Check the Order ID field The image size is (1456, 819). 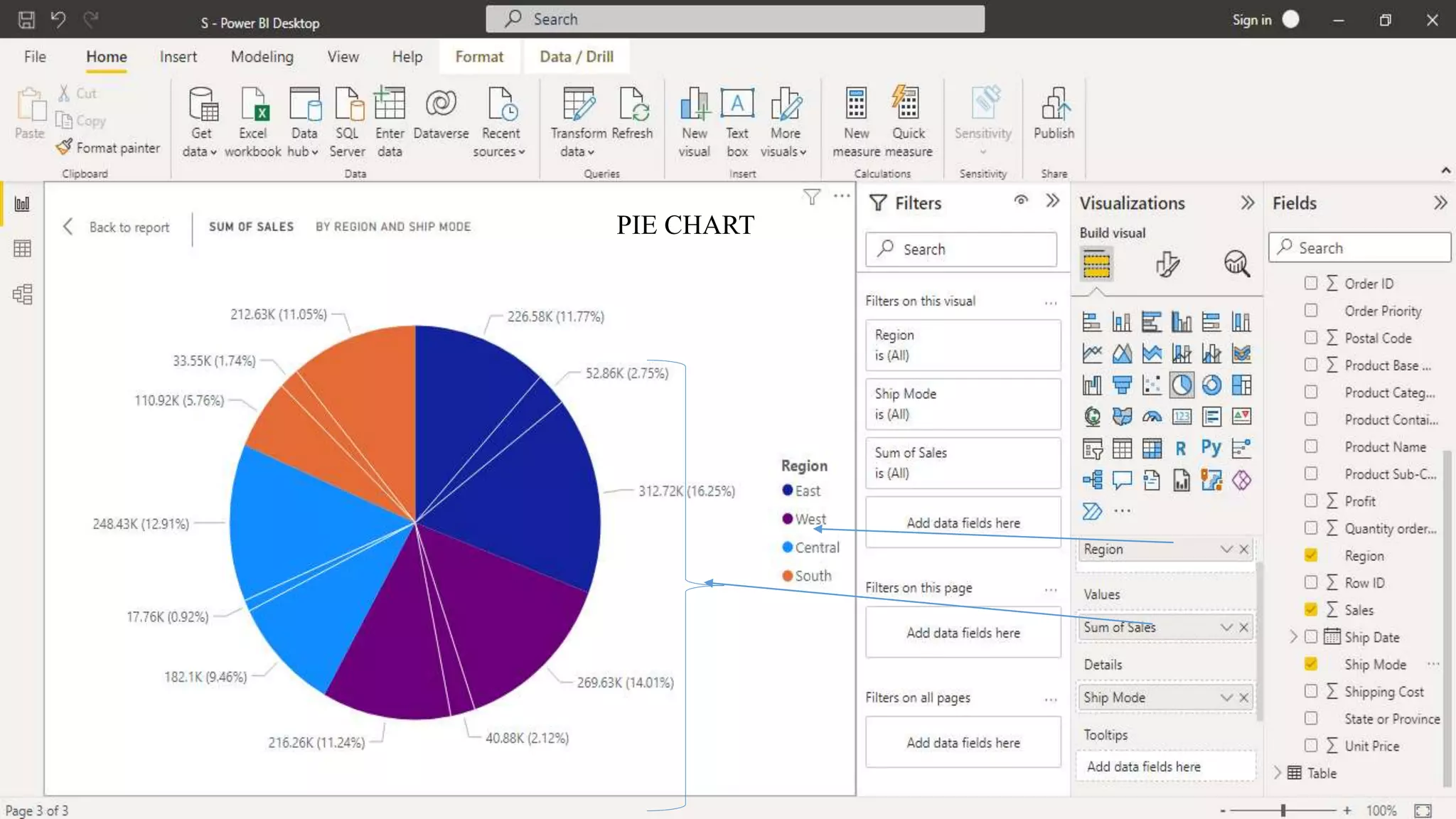(1311, 283)
